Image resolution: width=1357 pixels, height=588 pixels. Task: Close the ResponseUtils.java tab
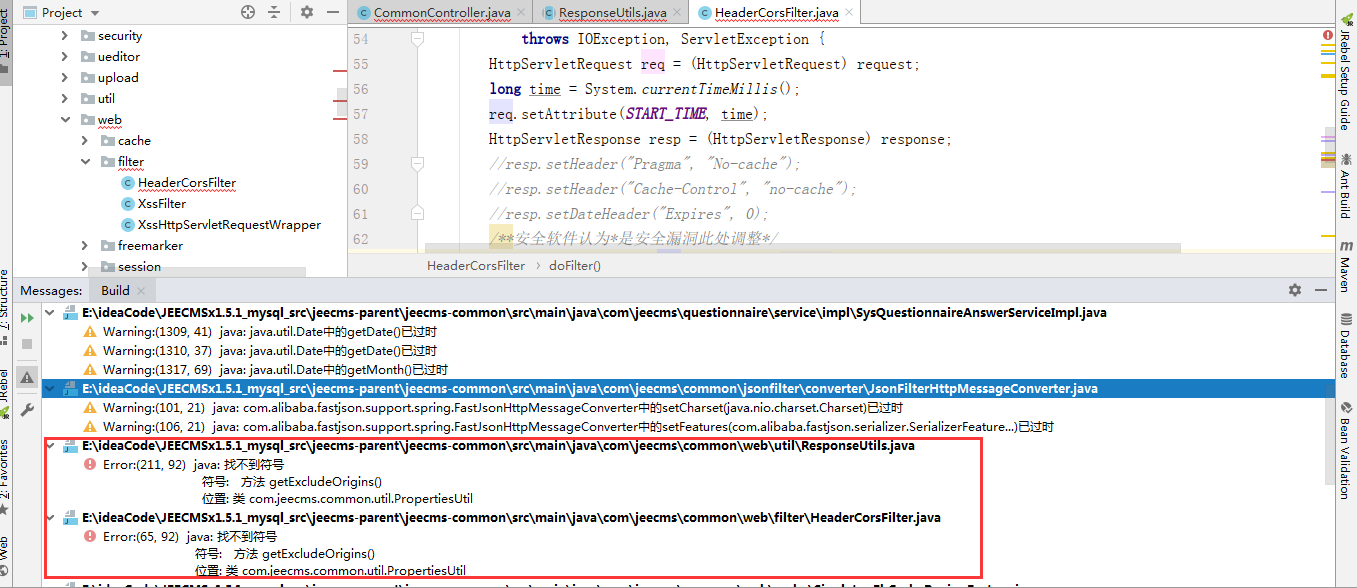[677, 13]
